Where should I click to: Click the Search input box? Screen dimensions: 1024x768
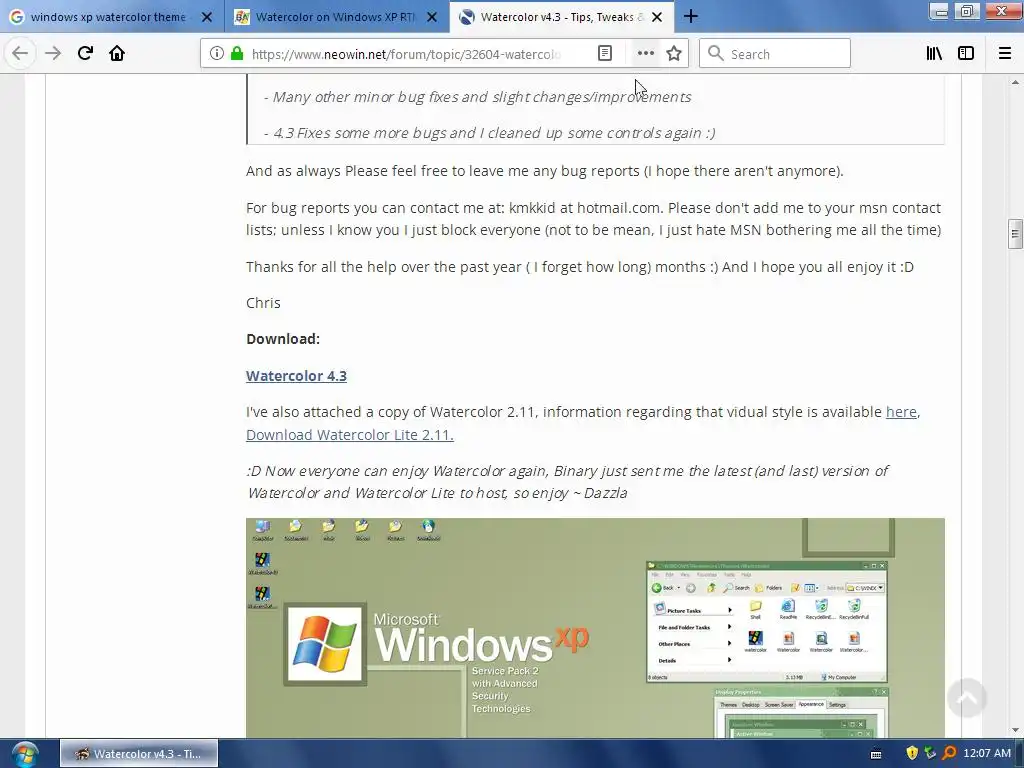click(775, 54)
